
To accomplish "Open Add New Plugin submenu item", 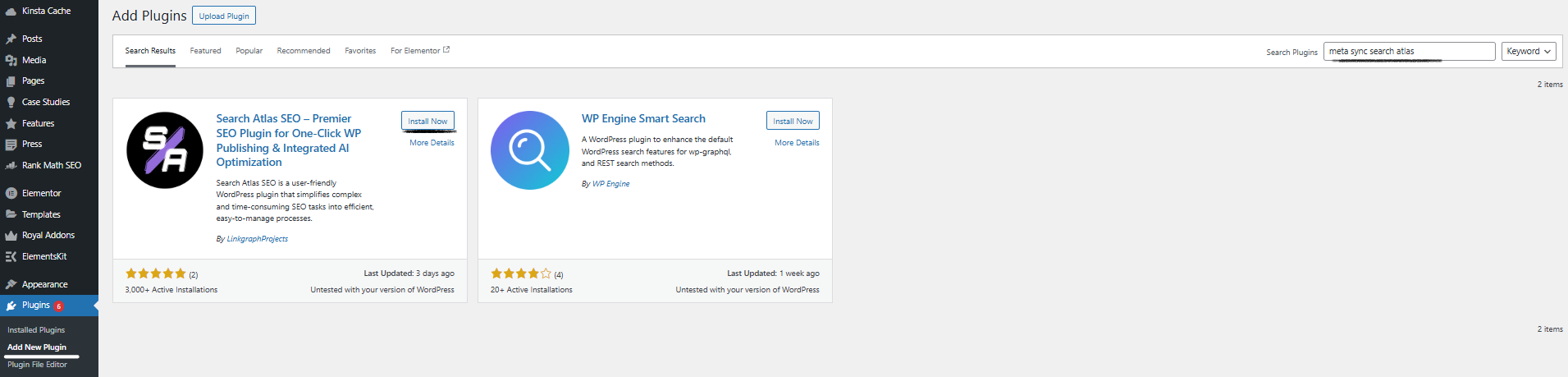I will (37, 347).
